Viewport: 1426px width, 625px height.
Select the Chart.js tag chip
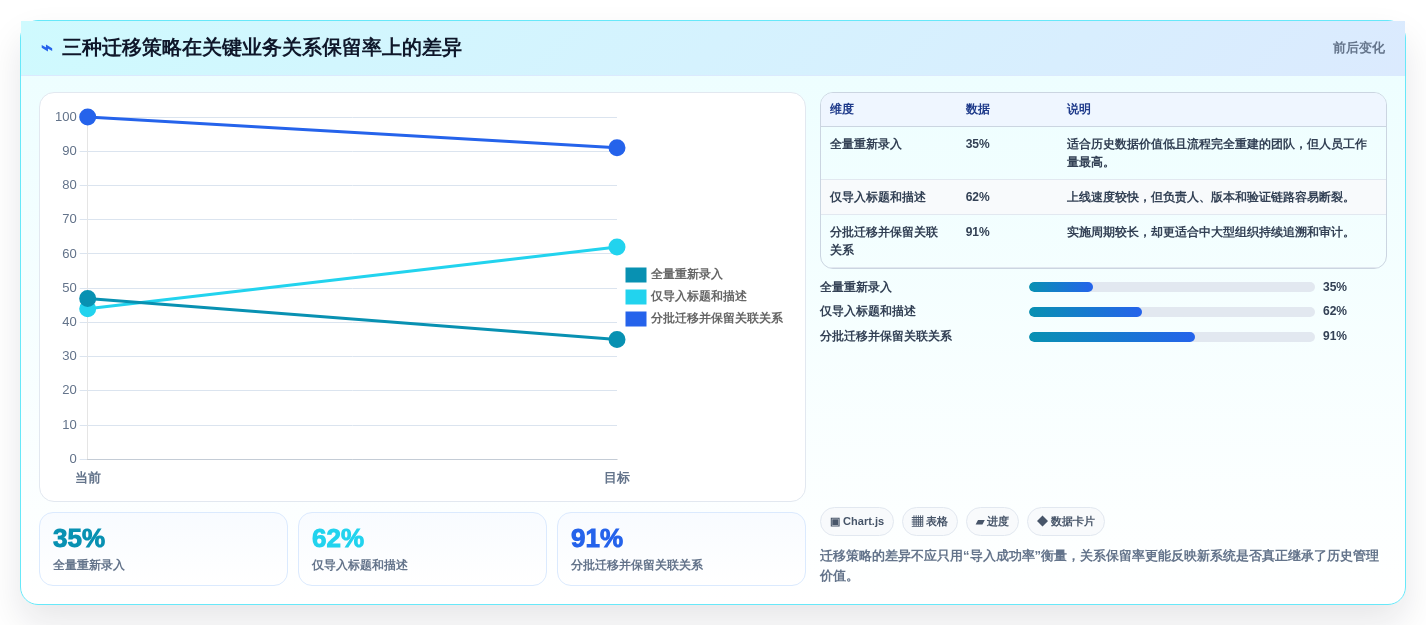point(857,522)
